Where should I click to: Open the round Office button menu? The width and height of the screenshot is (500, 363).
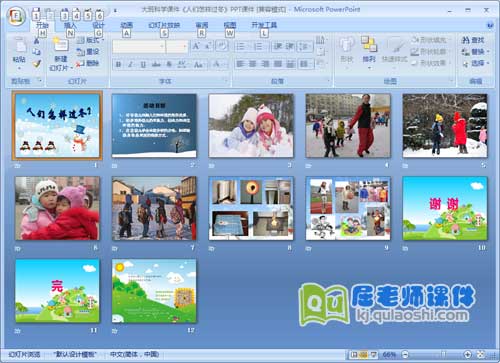point(17,16)
